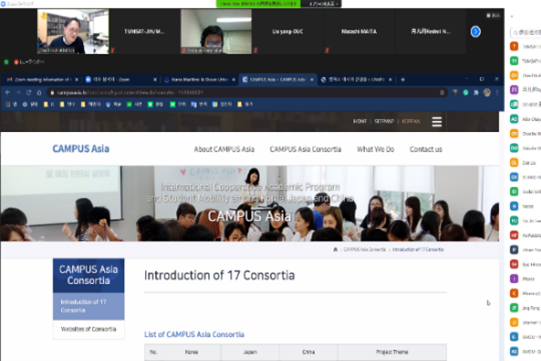Screen dimensions: 541x361
Task: Open the What We Do menu
Action: (375, 149)
